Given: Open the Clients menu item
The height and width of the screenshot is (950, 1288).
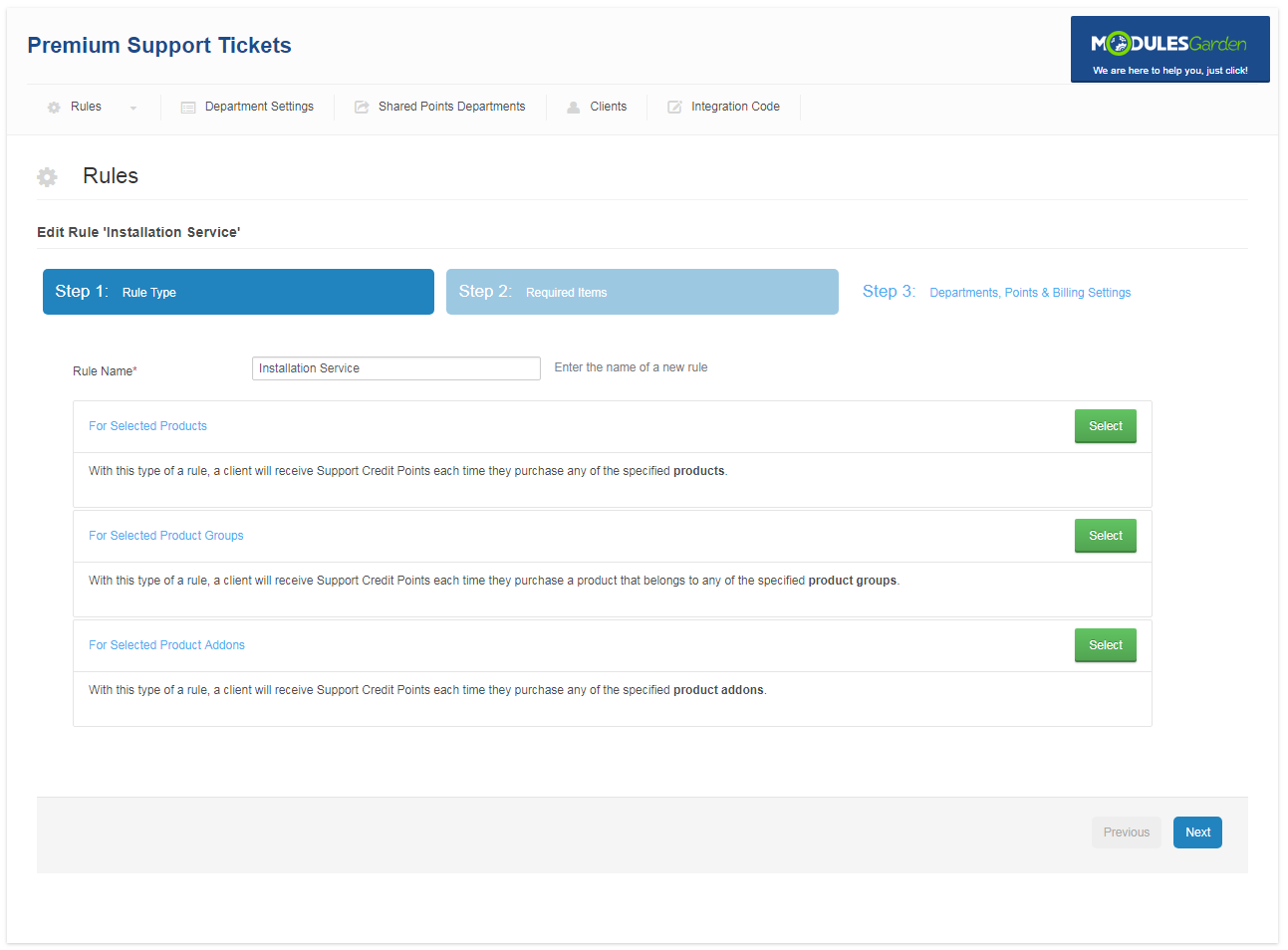Looking at the screenshot, I should coord(608,107).
